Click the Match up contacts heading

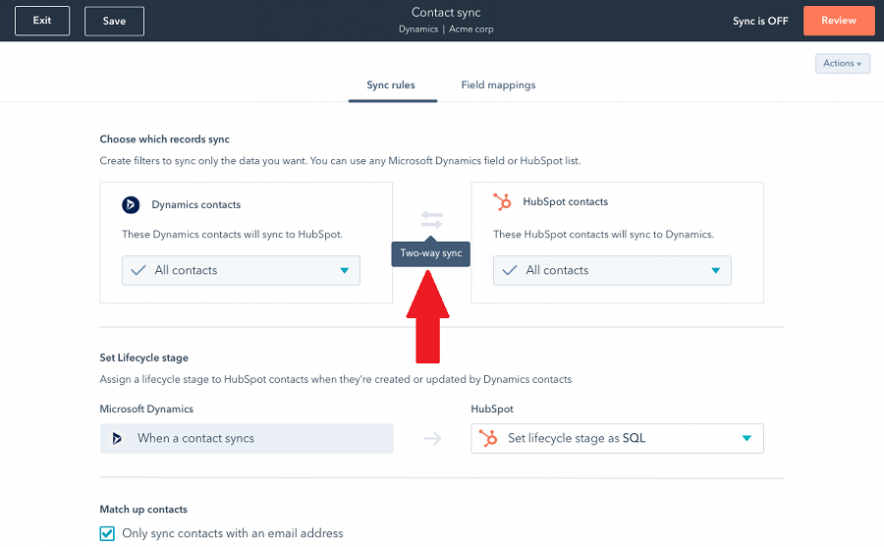click(144, 510)
